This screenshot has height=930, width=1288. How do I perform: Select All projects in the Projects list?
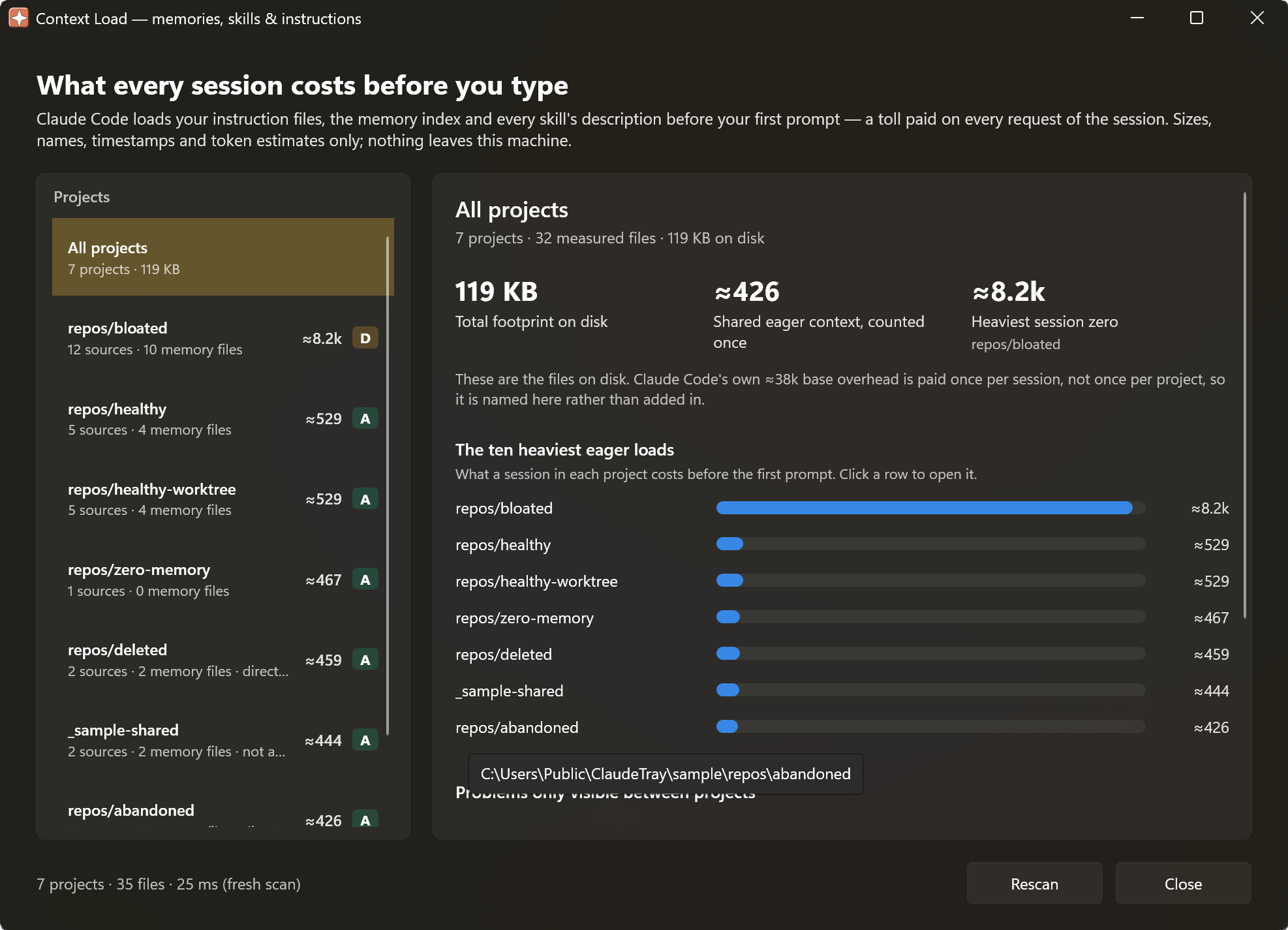pos(222,257)
